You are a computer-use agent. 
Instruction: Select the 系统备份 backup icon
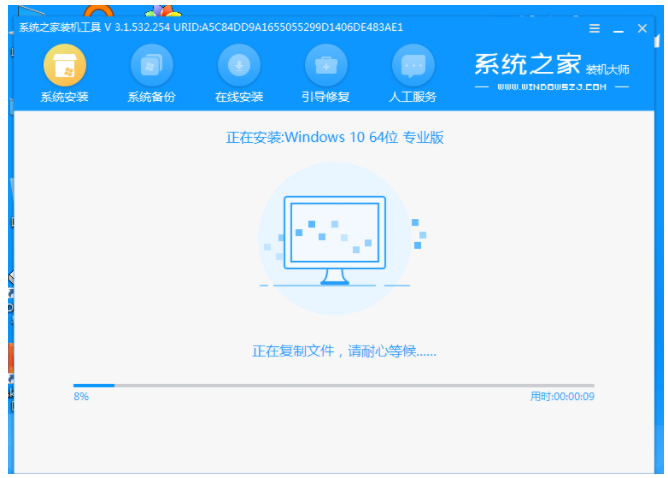(x=152, y=65)
